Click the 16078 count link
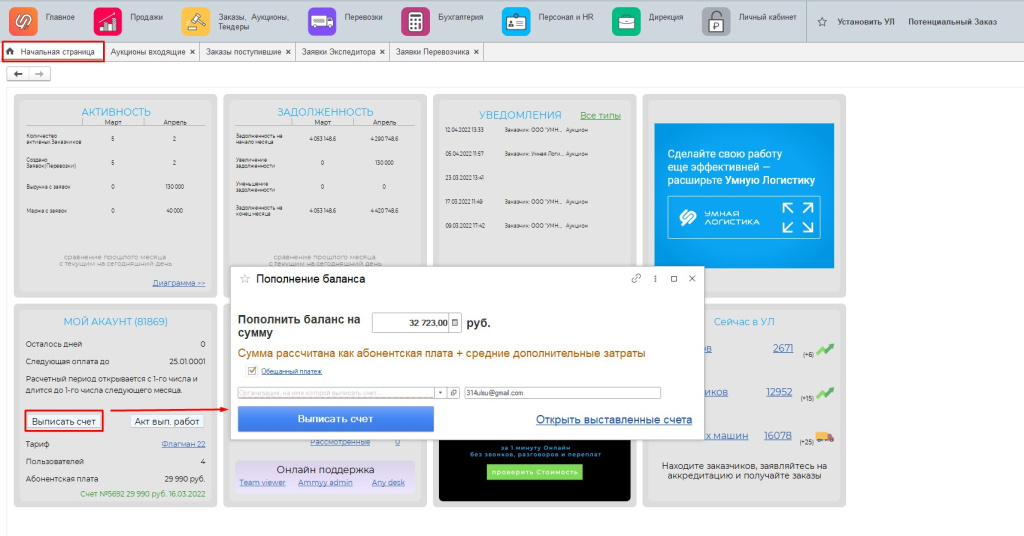The width and height of the screenshot is (1024, 536). [x=778, y=435]
